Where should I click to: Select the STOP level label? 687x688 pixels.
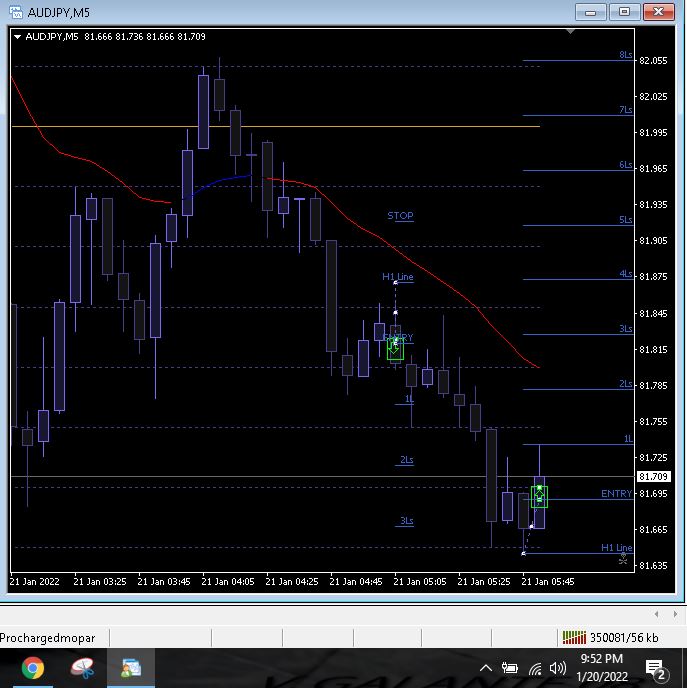(400, 215)
